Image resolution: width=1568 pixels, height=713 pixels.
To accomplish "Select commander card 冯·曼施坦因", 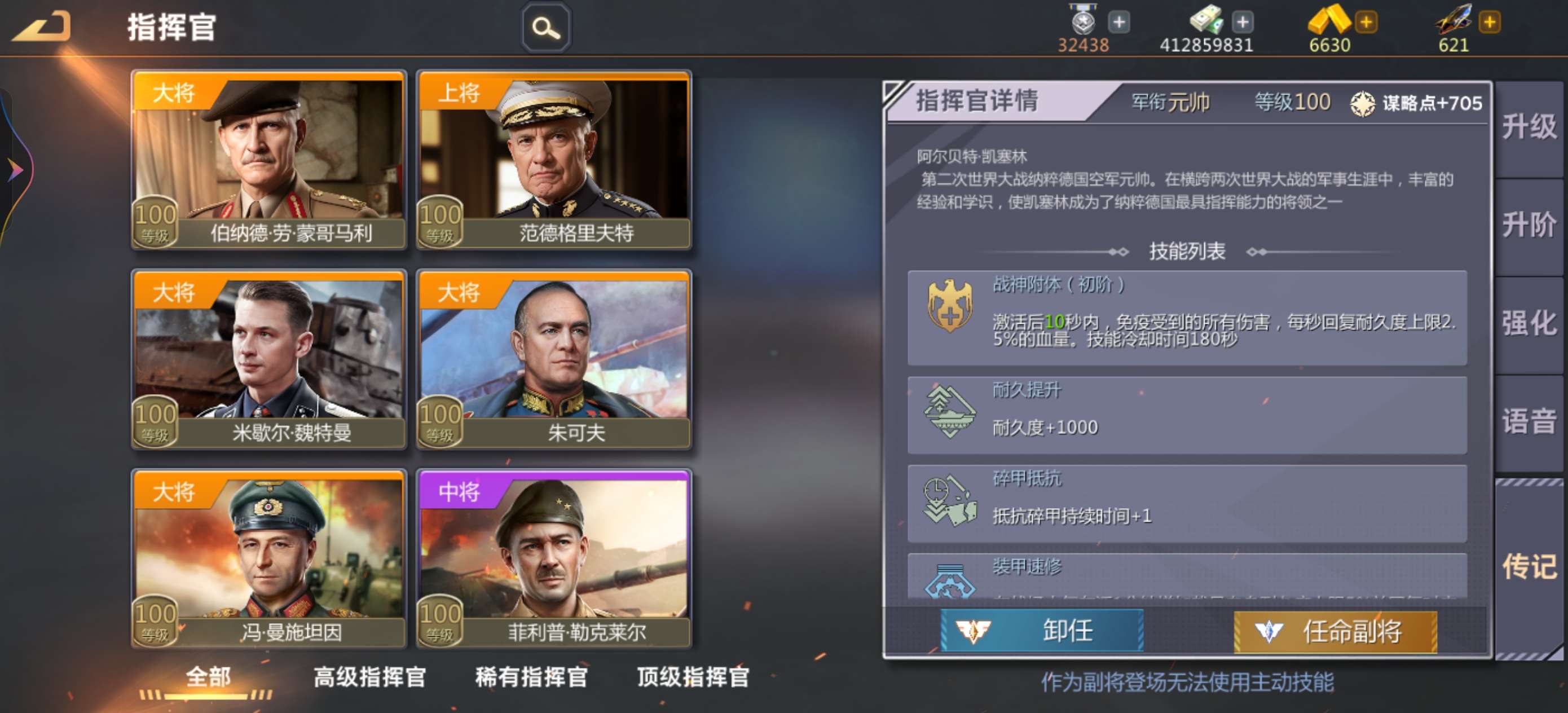I will (268, 559).
